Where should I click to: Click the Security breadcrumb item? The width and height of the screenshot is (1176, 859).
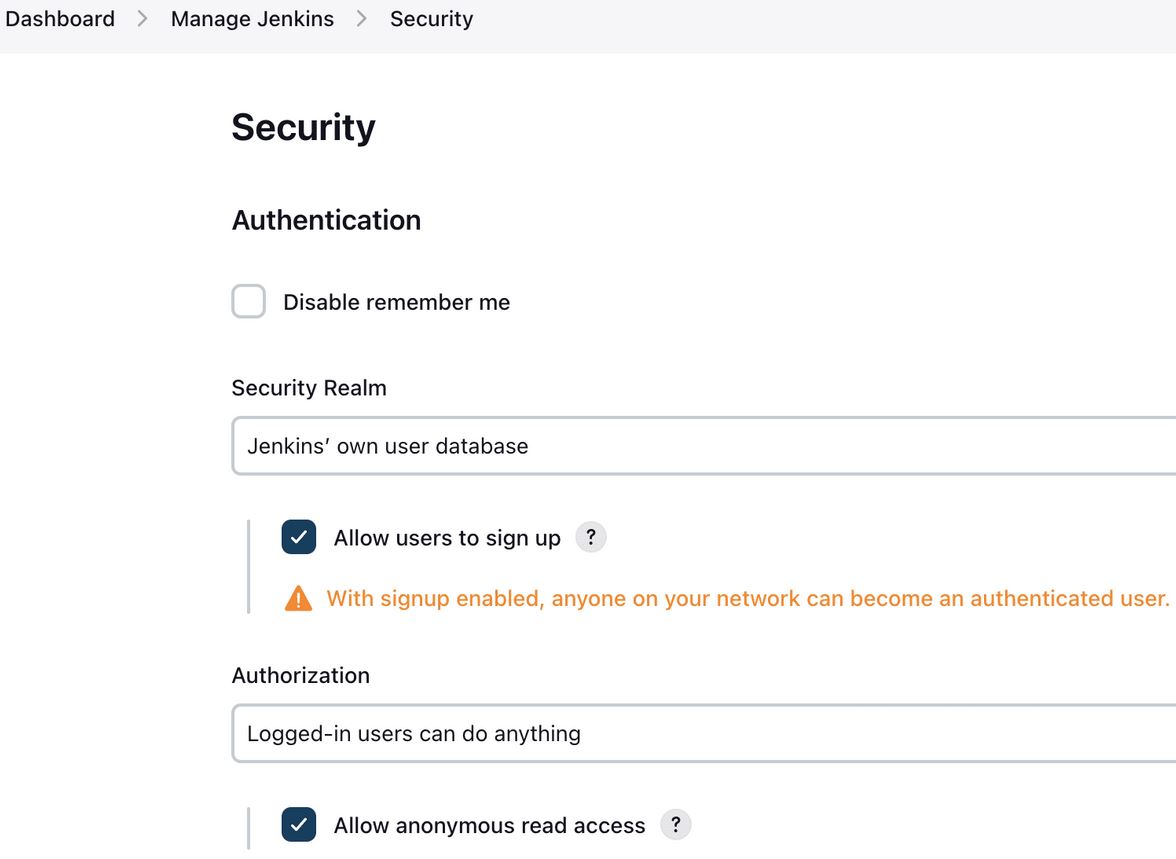coord(431,19)
